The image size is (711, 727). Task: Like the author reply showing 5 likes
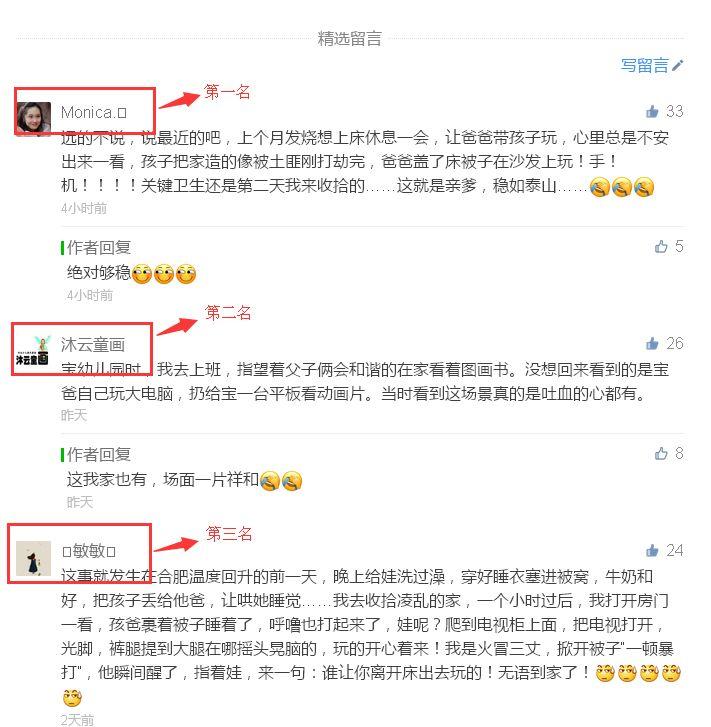click(x=661, y=247)
